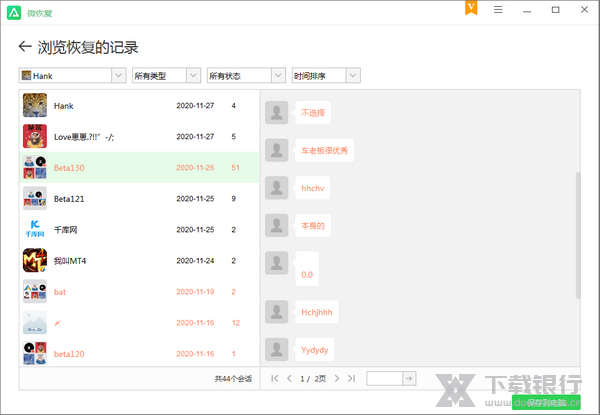The image size is (600, 415).
Task: Click the bat group avatar
Action: click(35, 291)
